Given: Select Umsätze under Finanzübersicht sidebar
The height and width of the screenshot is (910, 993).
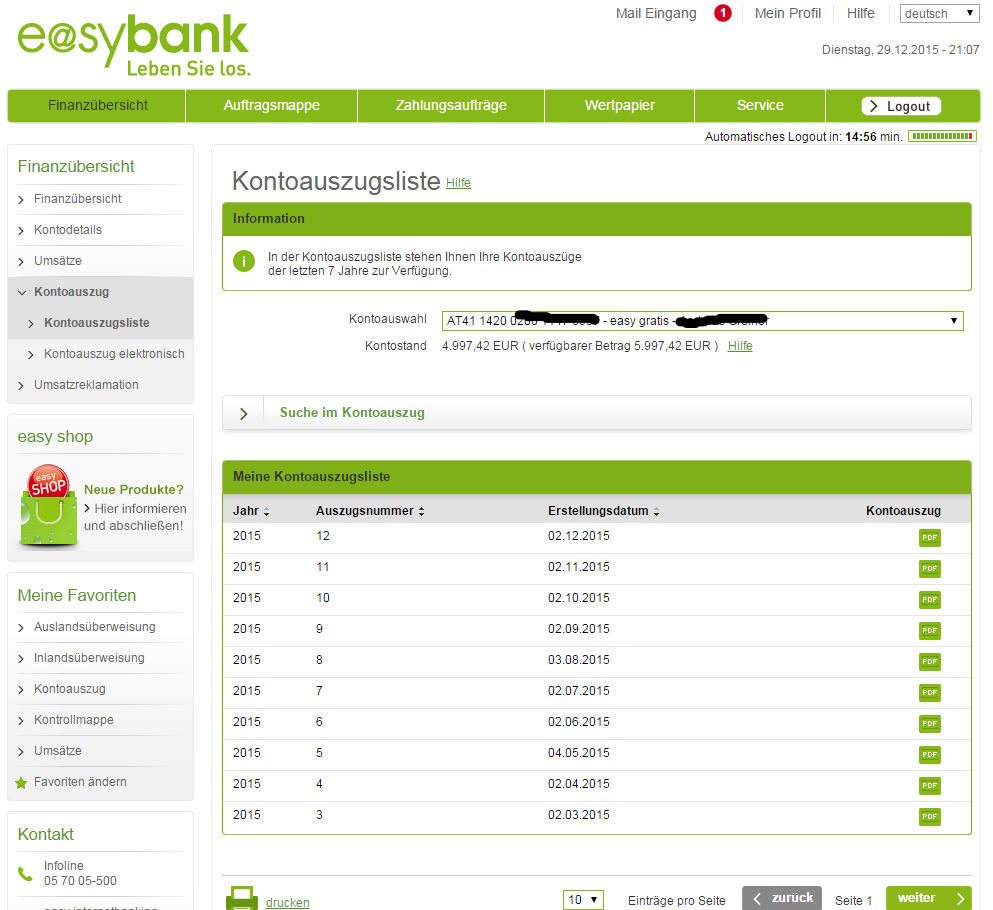Looking at the screenshot, I should 58,261.
